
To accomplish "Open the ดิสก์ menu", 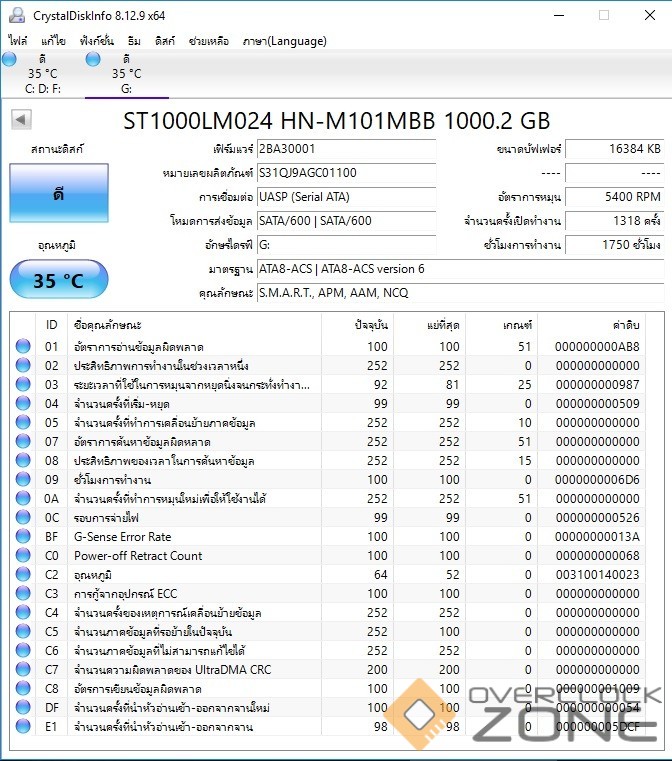I will click(x=165, y=41).
